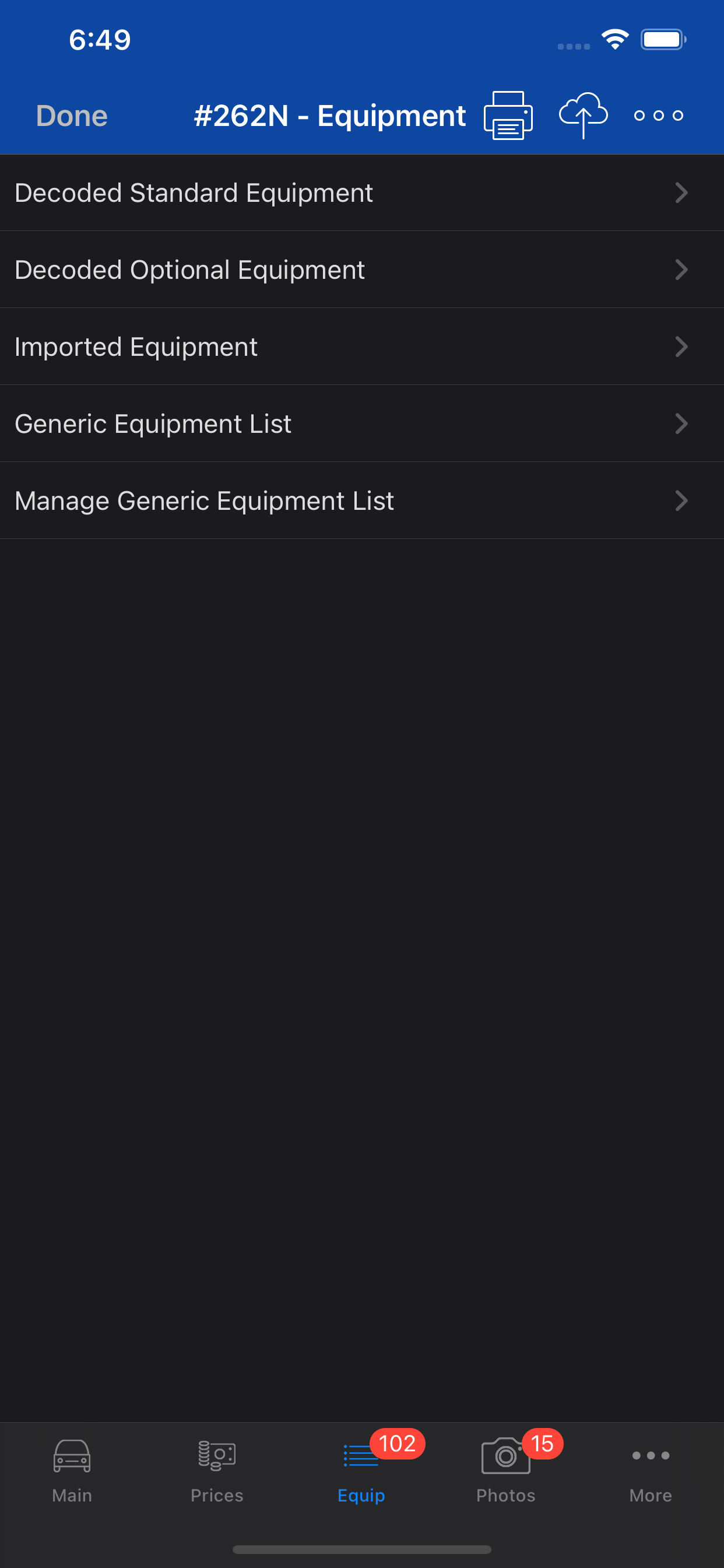Expand Generic Equipment List chevron
Viewport: 724px width, 1568px height.
(681, 423)
